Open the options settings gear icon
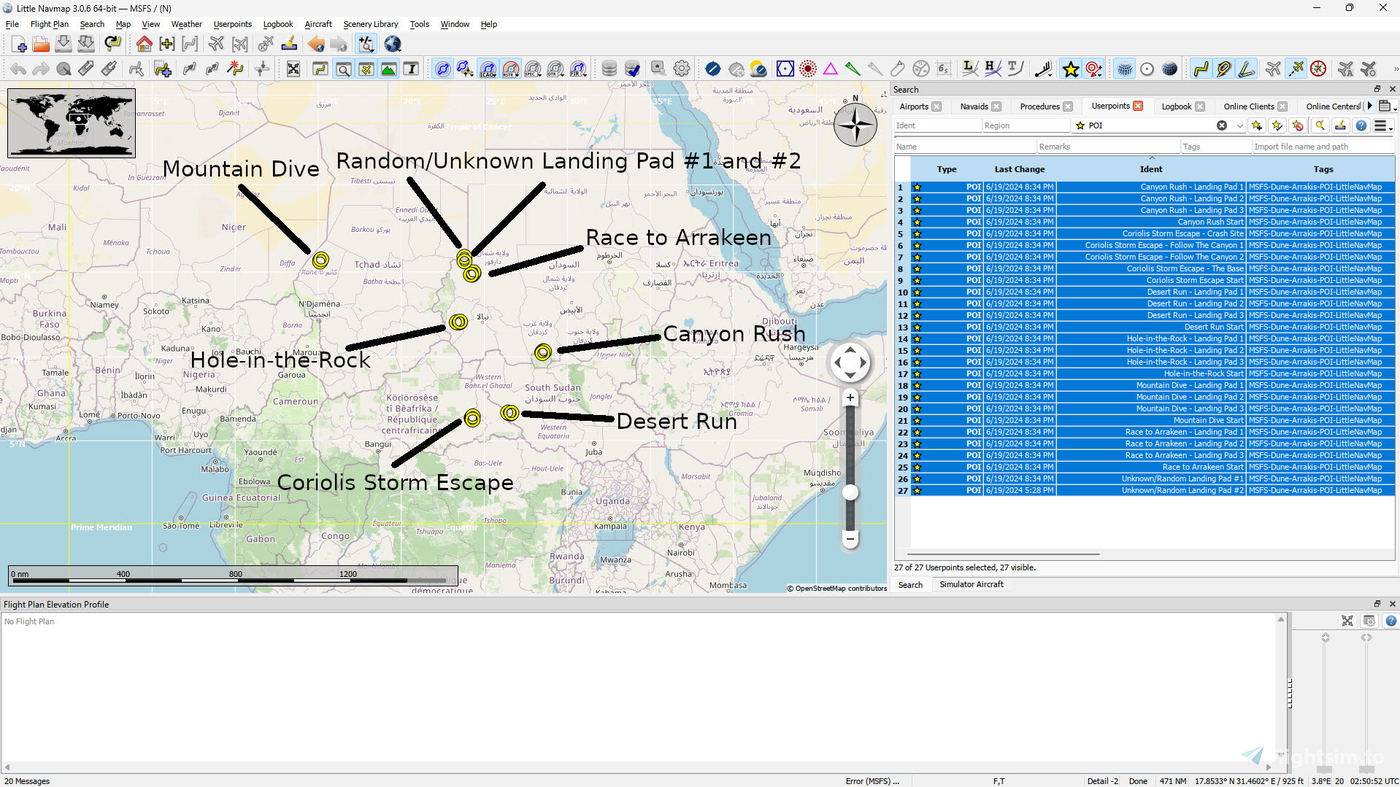Screen dimensions: 1400x787 (682, 68)
